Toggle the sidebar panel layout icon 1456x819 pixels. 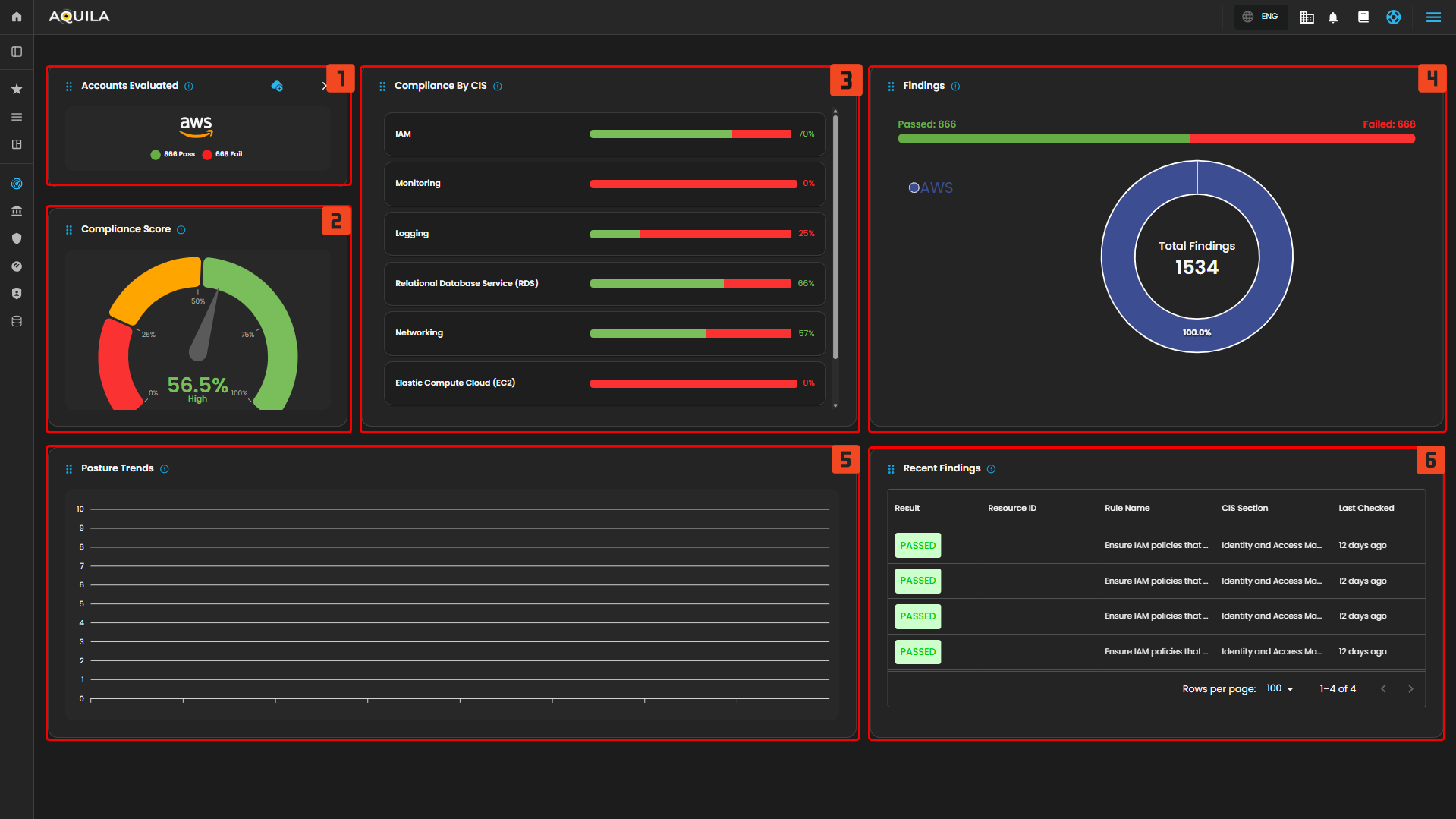(x=17, y=52)
